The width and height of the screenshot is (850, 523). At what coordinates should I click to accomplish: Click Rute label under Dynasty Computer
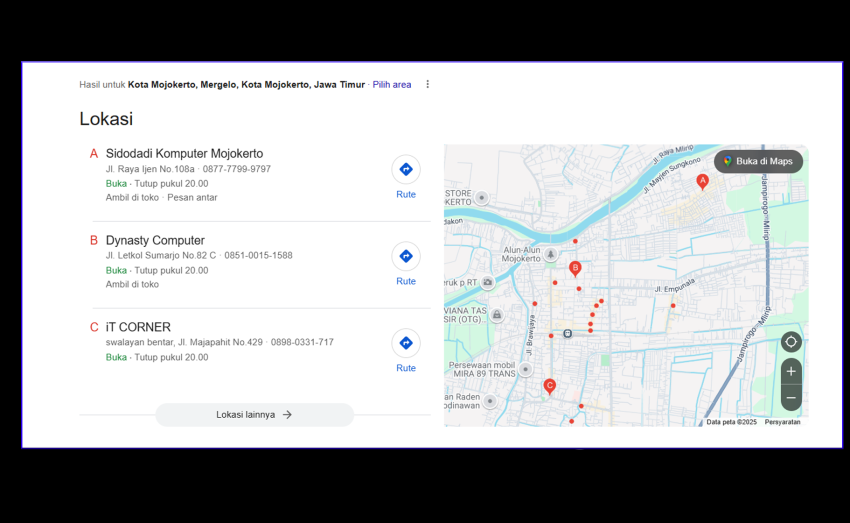tap(405, 281)
